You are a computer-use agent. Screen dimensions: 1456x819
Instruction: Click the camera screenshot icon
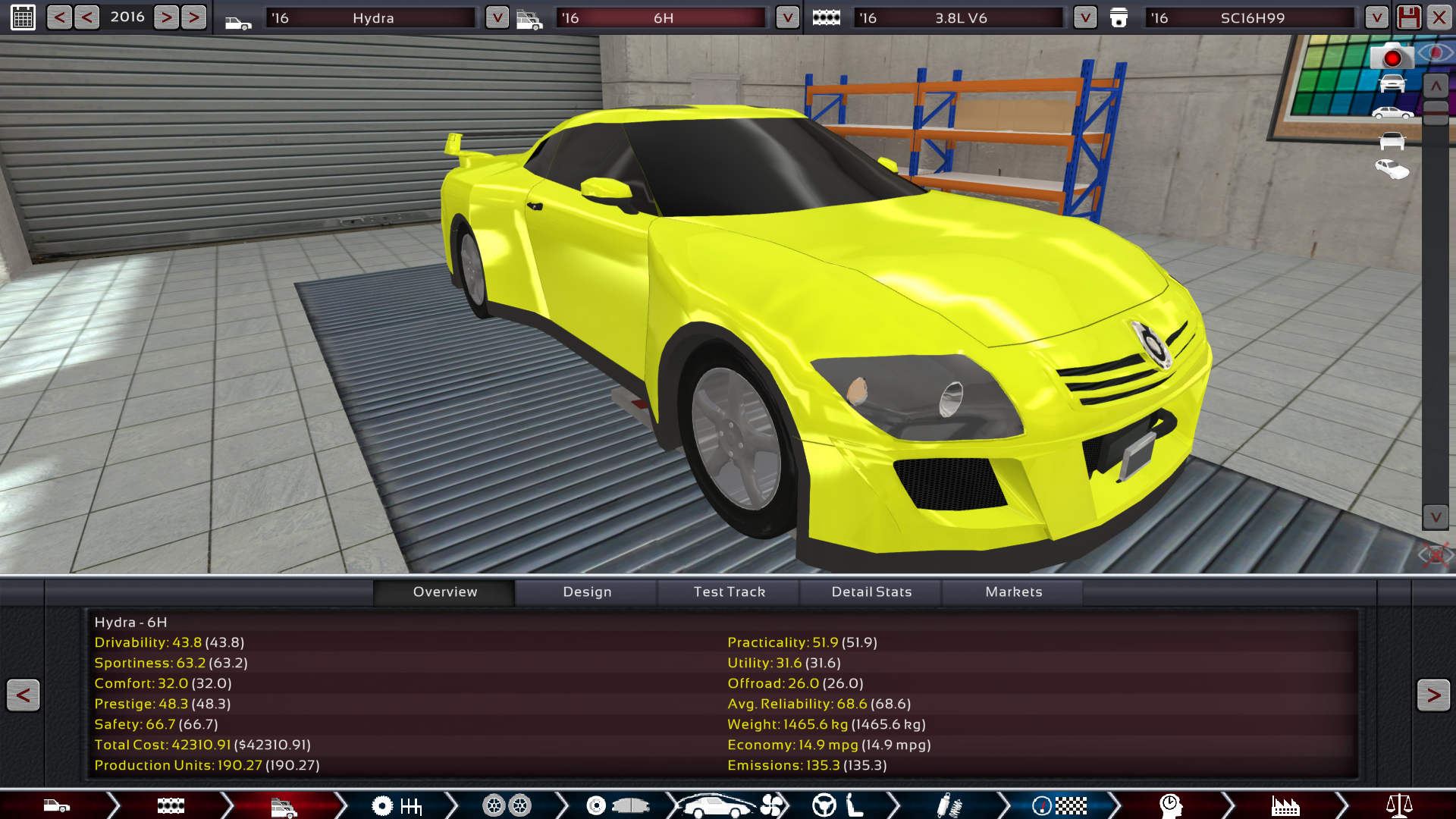coord(1391,57)
